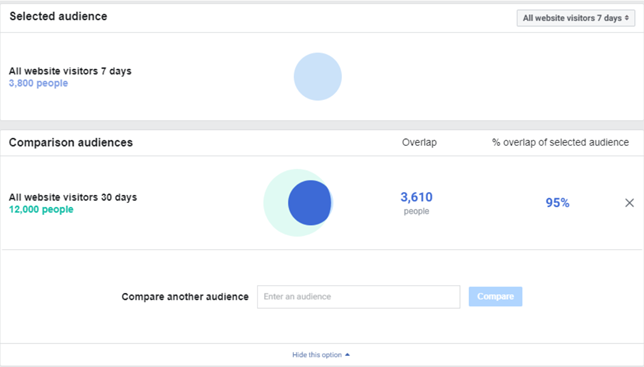The height and width of the screenshot is (367, 644).
Task: Click the light blue selected audience circle
Action: [x=317, y=76]
